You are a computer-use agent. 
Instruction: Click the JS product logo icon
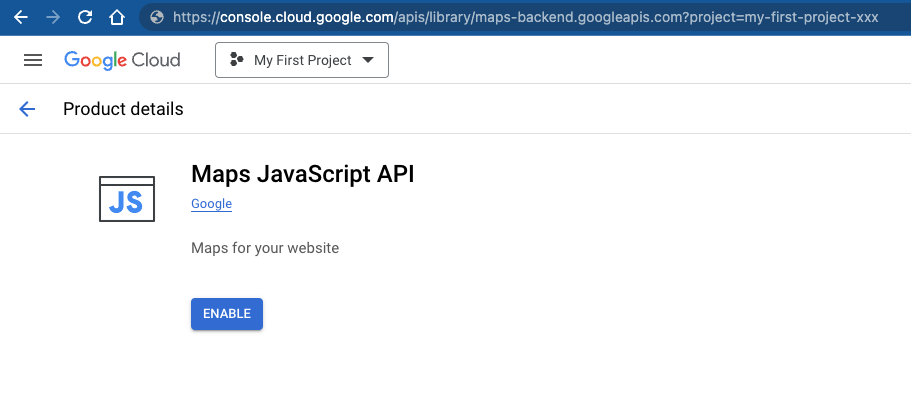coord(127,199)
